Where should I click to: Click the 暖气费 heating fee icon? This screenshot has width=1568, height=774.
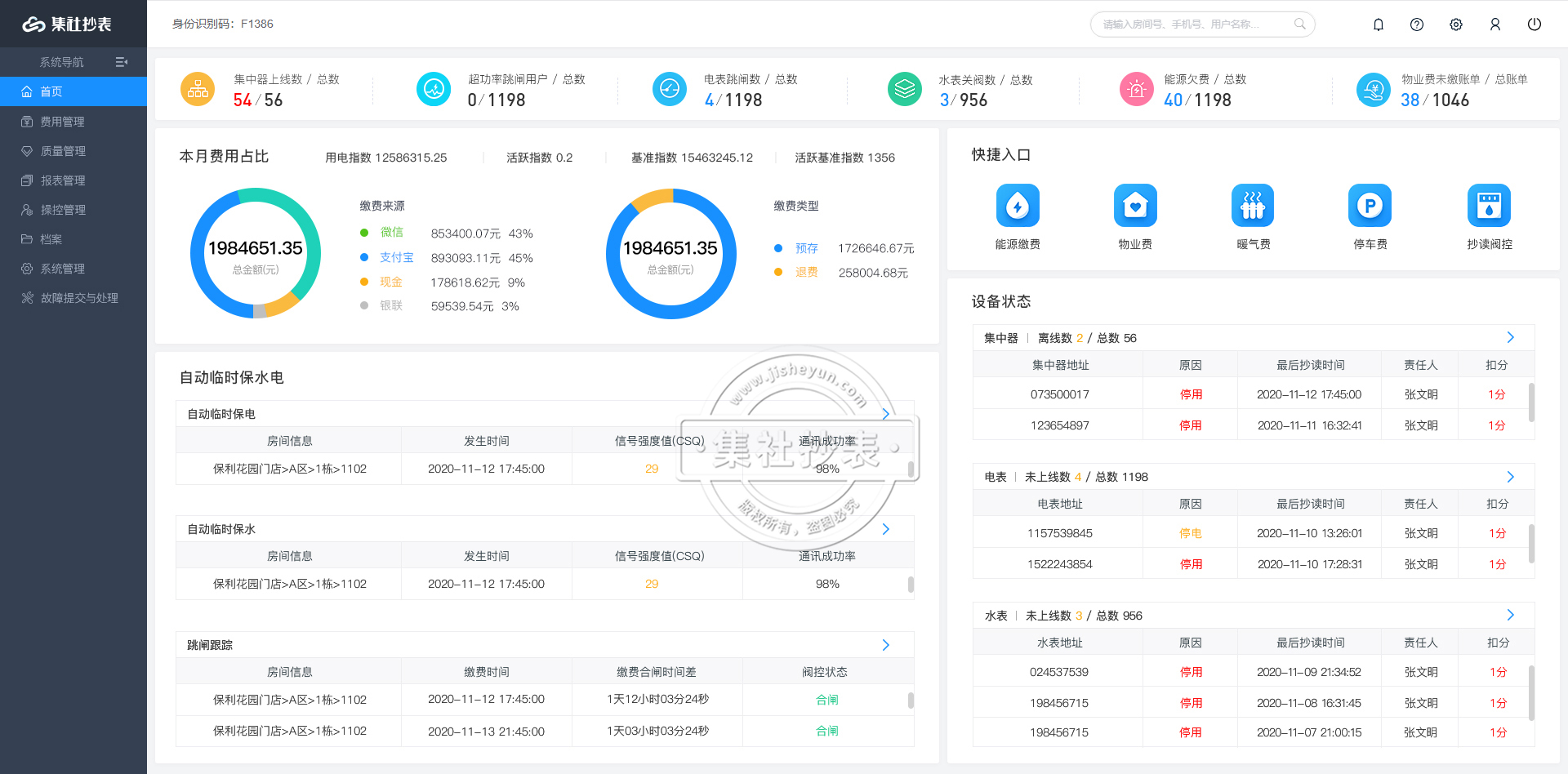click(x=1252, y=206)
